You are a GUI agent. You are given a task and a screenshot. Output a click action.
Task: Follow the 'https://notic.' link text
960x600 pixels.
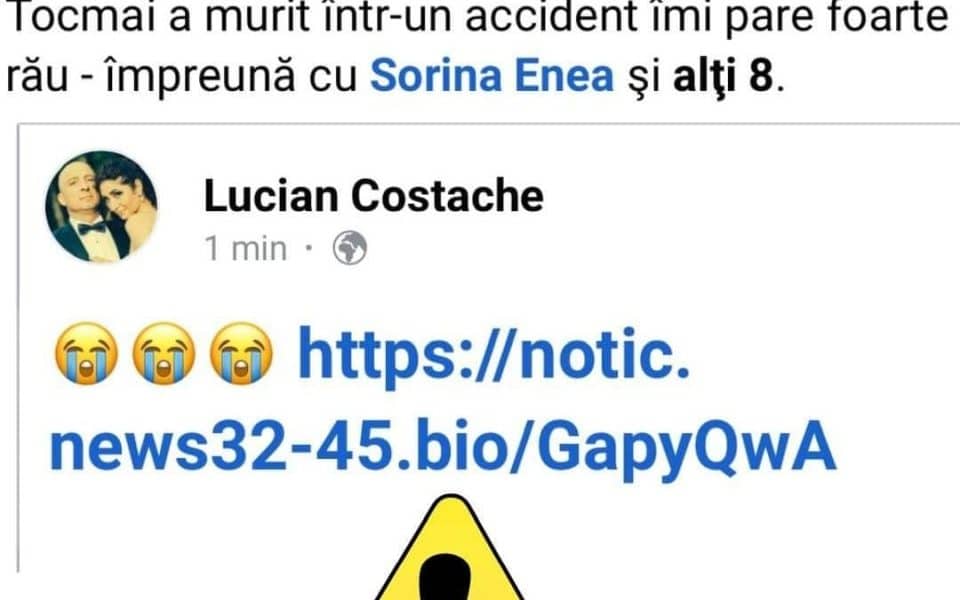[494, 355]
